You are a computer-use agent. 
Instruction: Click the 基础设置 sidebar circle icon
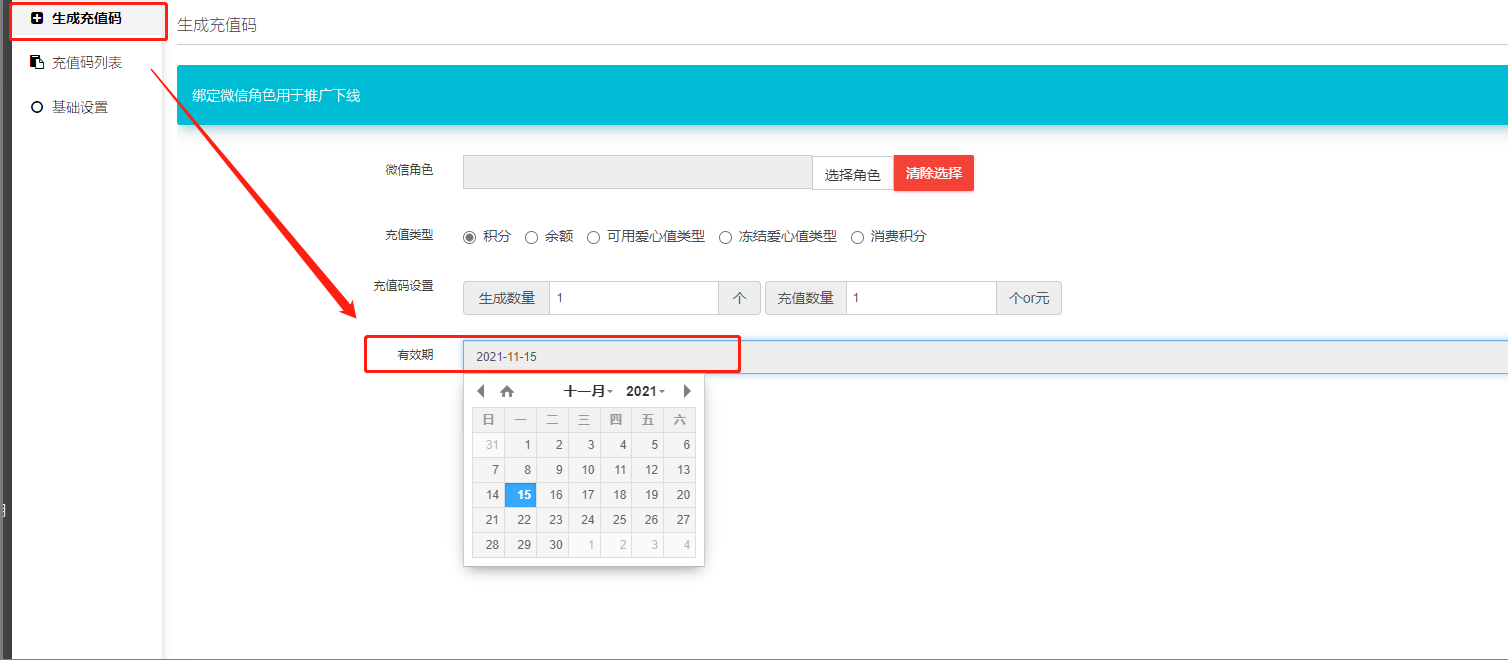click(x=37, y=107)
